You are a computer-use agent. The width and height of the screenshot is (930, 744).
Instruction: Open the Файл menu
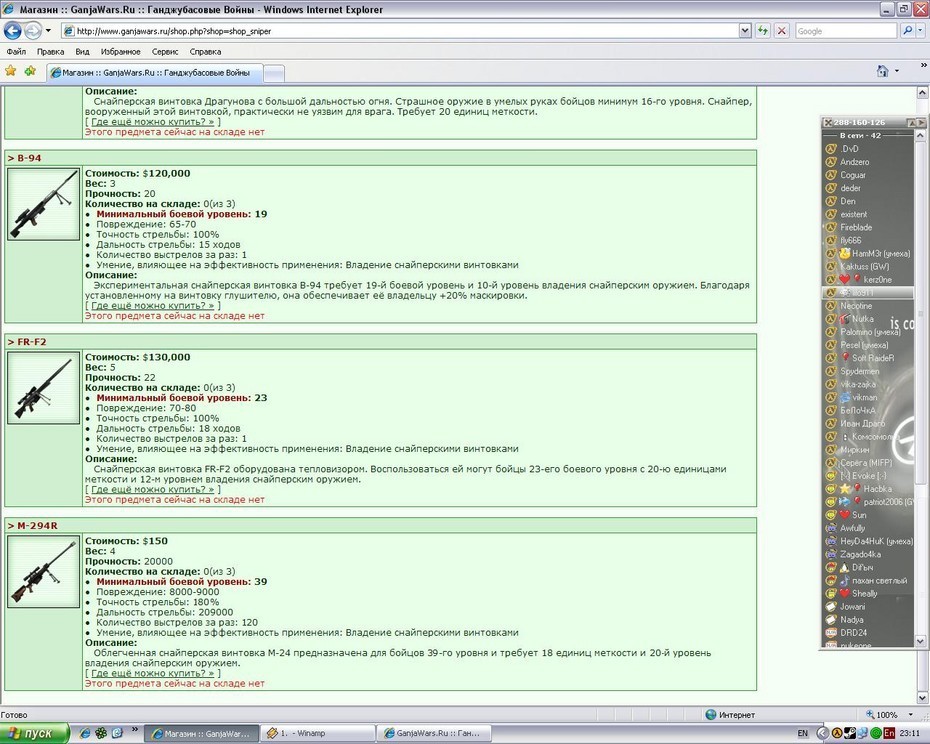pos(17,52)
